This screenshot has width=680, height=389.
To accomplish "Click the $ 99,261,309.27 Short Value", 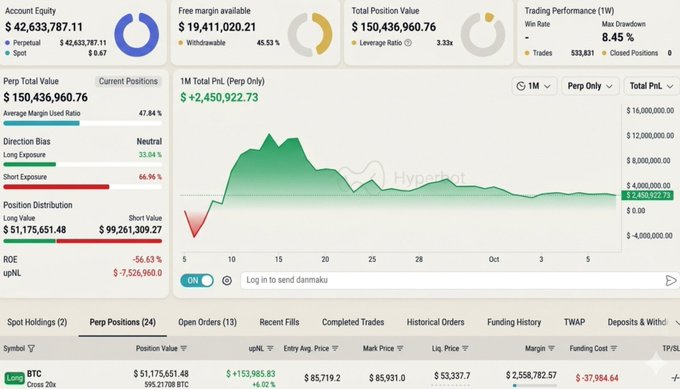I will pyautogui.click(x=130, y=230).
